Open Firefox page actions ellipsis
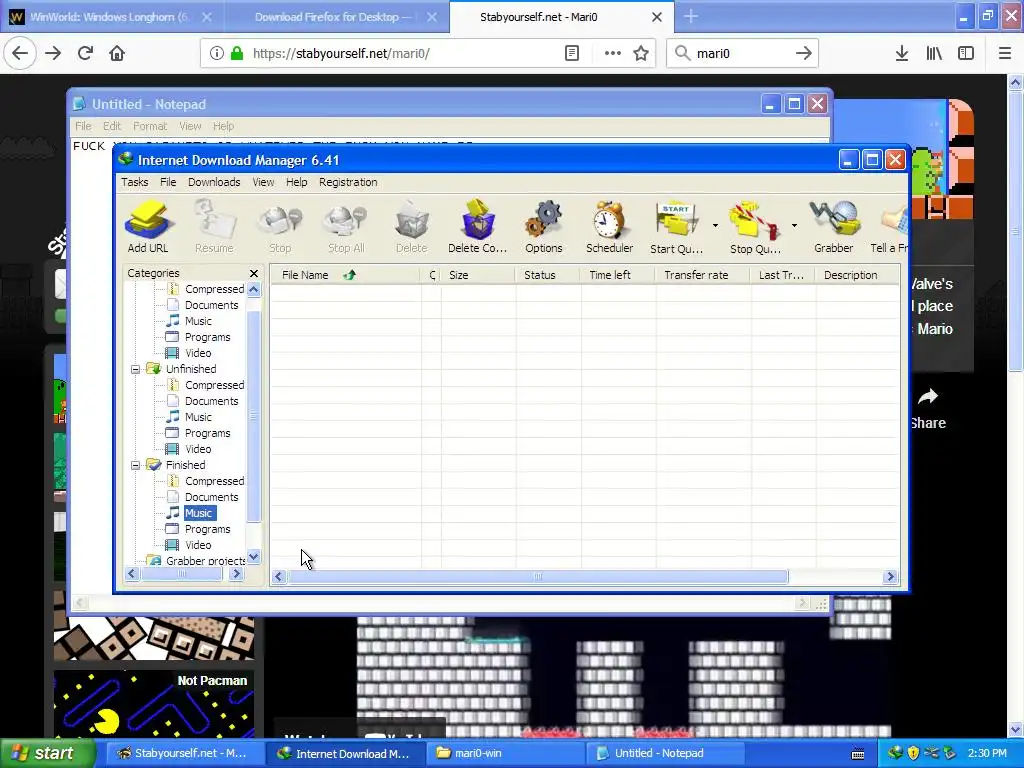This screenshot has width=1024, height=768. click(613, 53)
